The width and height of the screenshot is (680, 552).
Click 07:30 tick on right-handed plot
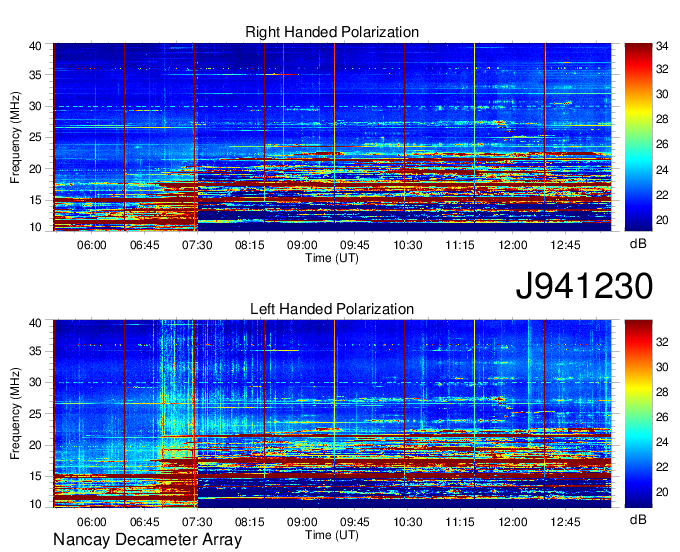[x=197, y=245]
